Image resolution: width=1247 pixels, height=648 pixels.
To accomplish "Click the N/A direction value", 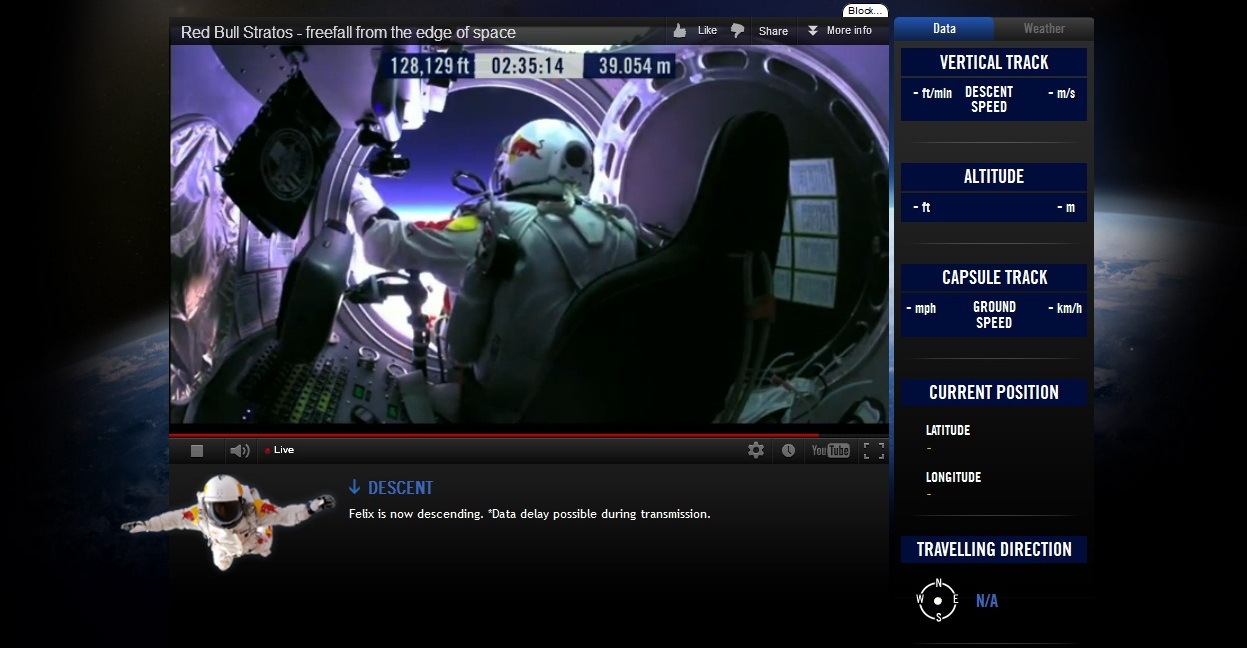I will [987, 601].
